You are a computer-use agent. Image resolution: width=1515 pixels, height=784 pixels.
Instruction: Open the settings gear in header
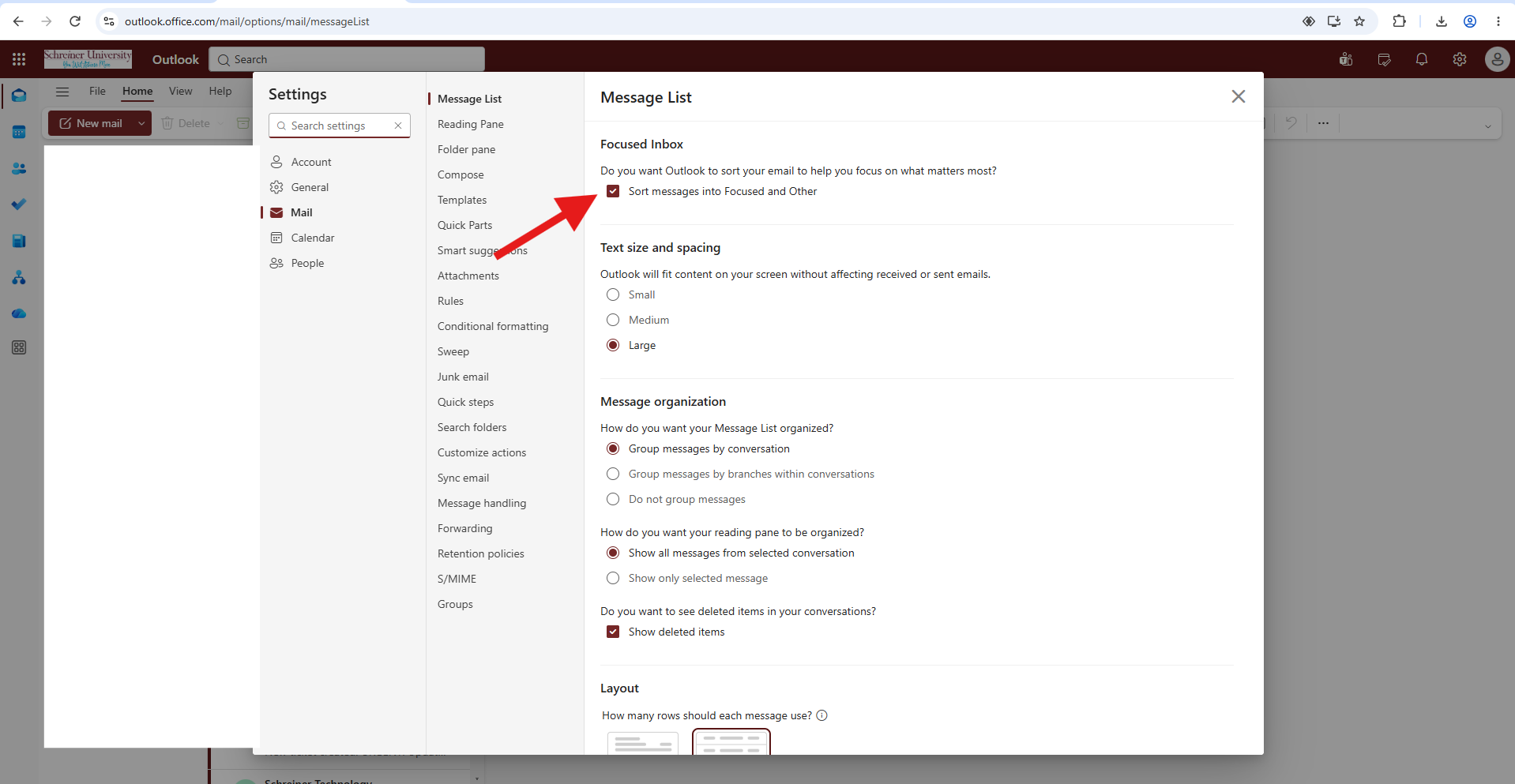(x=1459, y=59)
